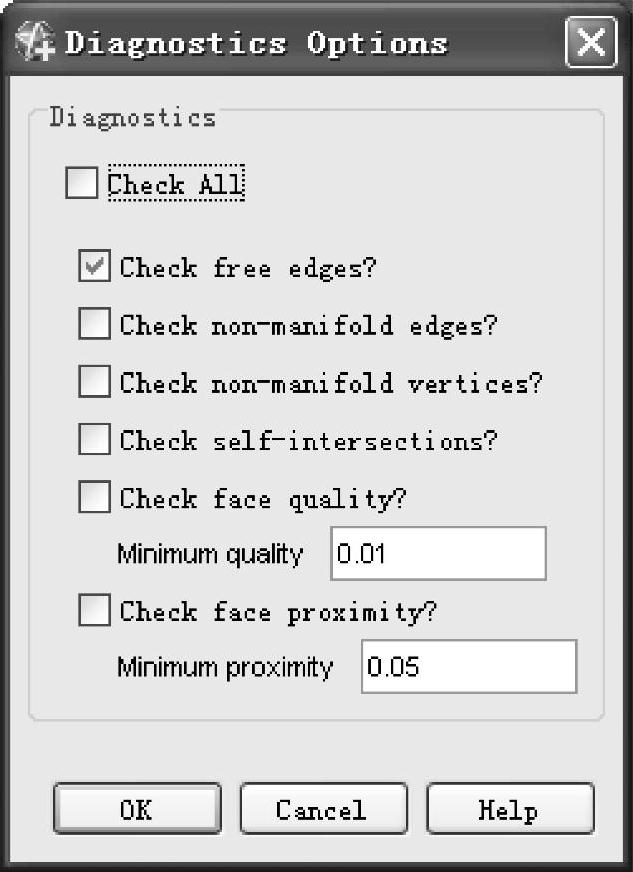
Task: Focus the Minimum proximity input field
Action: point(469,666)
